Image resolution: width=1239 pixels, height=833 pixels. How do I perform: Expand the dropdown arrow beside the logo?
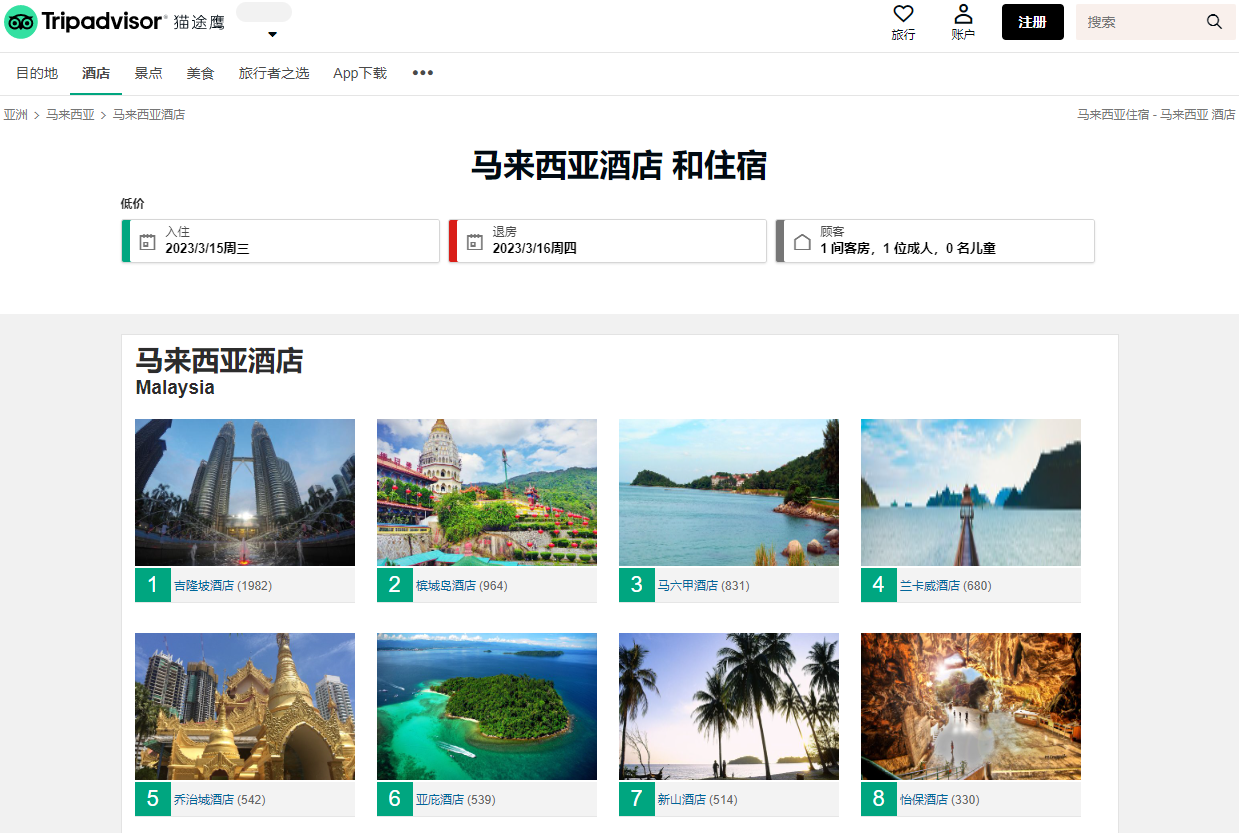click(x=271, y=35)
